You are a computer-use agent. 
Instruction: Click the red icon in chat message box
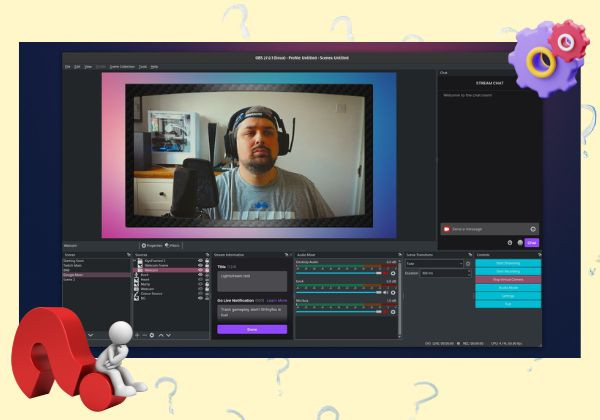click(x=446, y=229)
